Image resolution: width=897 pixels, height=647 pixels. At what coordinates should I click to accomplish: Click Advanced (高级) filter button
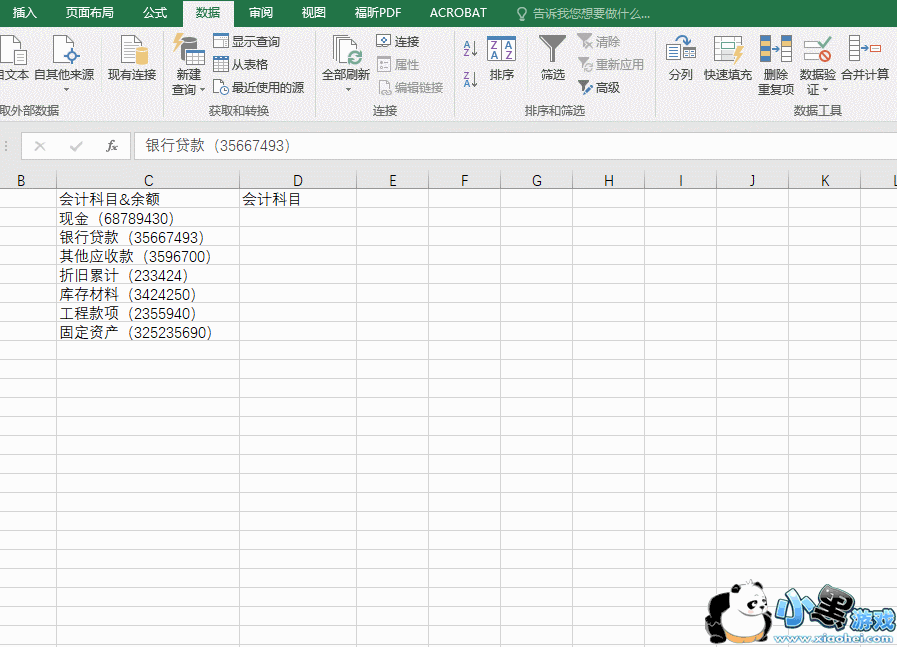pos(599,87)
